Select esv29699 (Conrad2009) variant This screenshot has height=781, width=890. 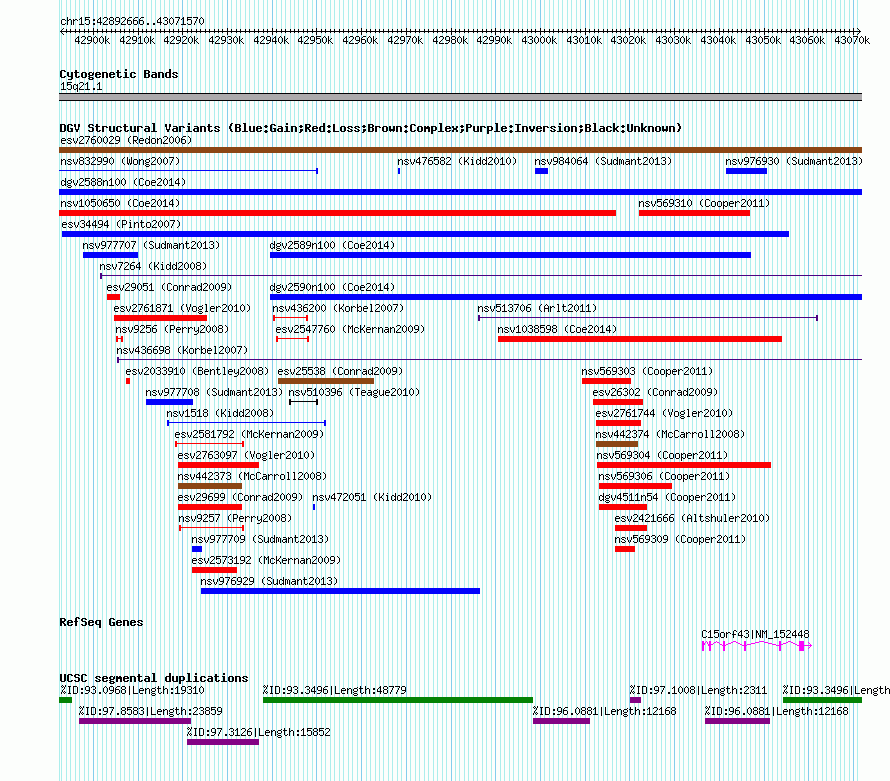point(241,497)
